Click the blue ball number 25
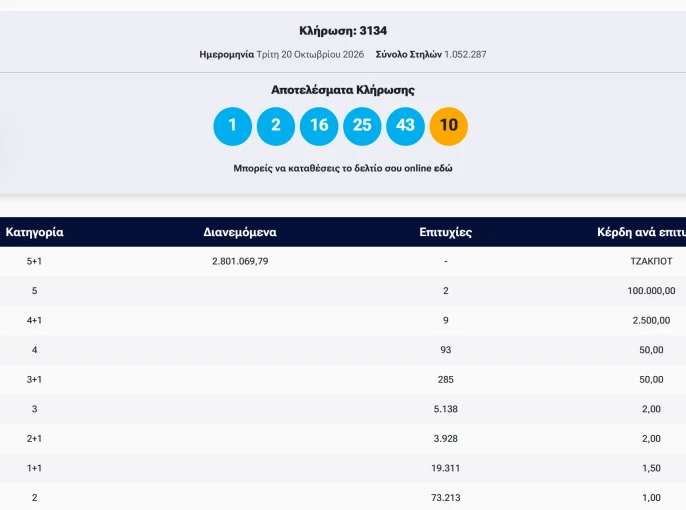This screenshot has height=510, width=686. [x=362, y=126]
